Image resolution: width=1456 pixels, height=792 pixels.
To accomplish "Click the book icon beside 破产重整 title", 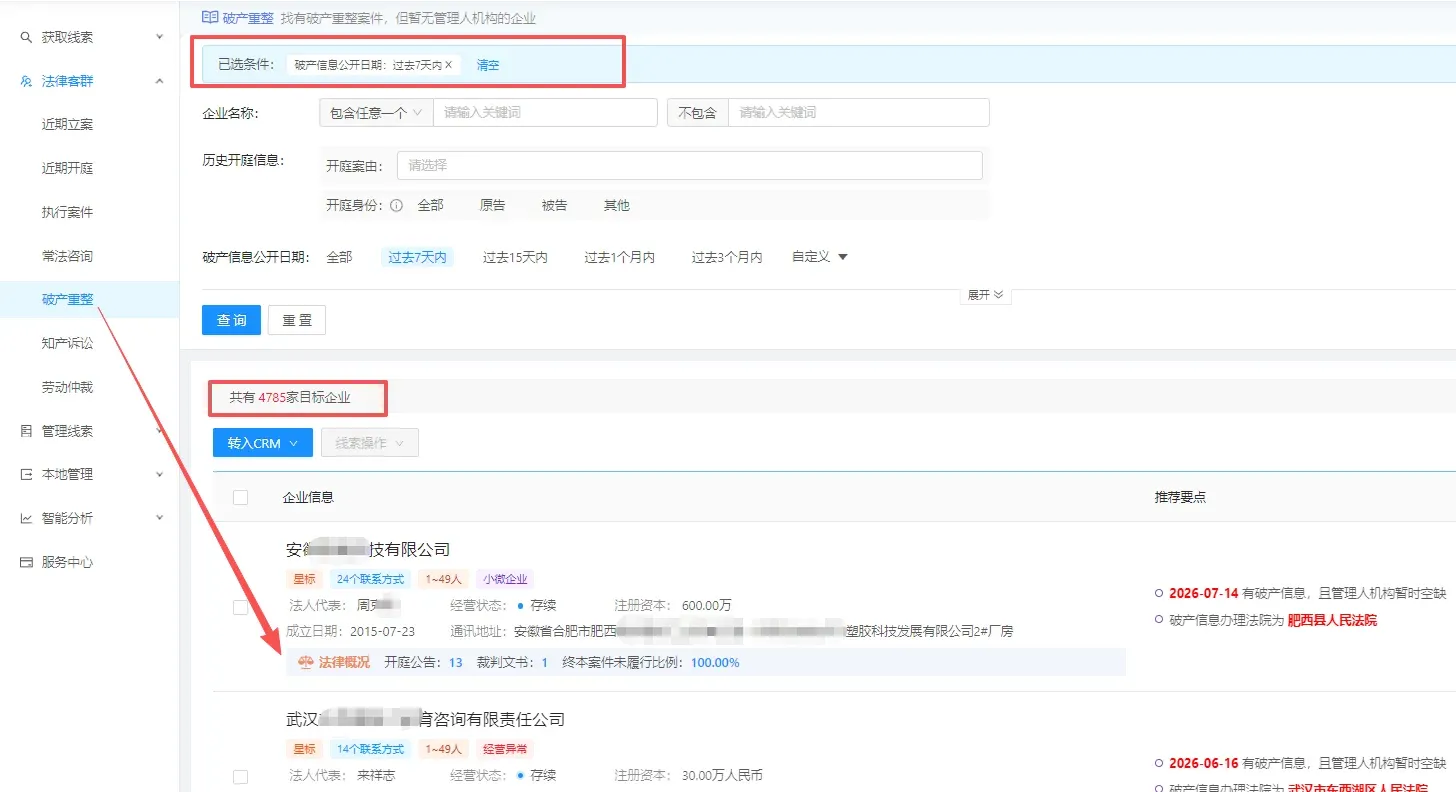I will (210, 17).
